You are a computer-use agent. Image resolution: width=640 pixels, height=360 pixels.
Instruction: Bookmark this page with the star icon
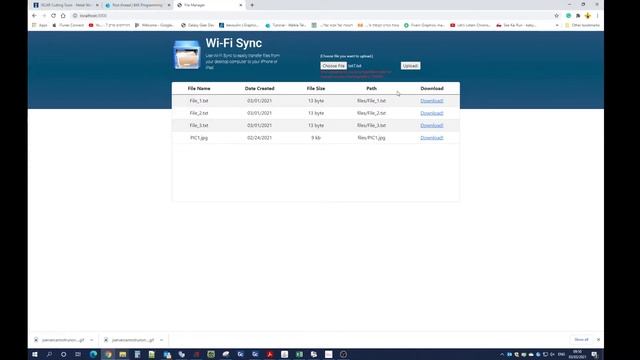point(557,16)
